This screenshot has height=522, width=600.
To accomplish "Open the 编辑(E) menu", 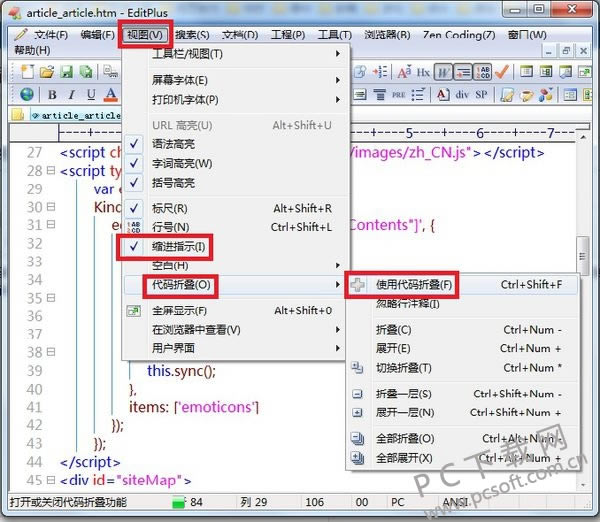I will (98, 35).
